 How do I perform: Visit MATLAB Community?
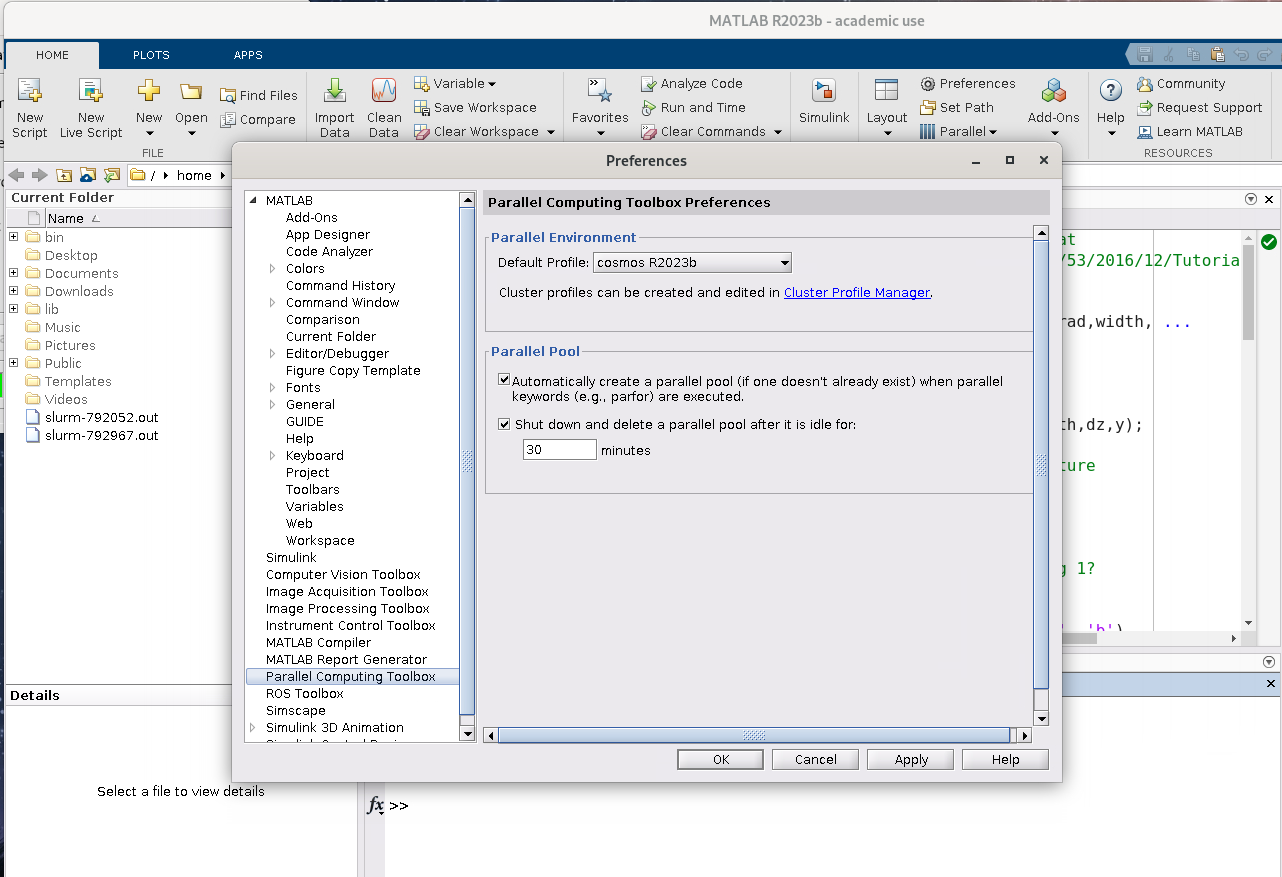pos(1181,84)
